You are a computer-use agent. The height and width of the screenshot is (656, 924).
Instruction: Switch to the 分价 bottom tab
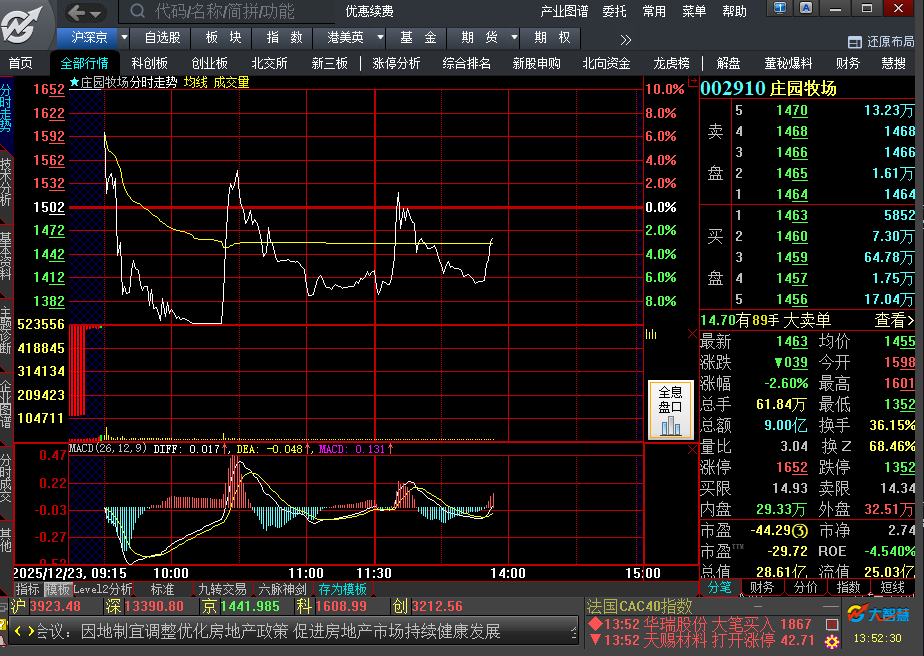click(x=805, y=587)
